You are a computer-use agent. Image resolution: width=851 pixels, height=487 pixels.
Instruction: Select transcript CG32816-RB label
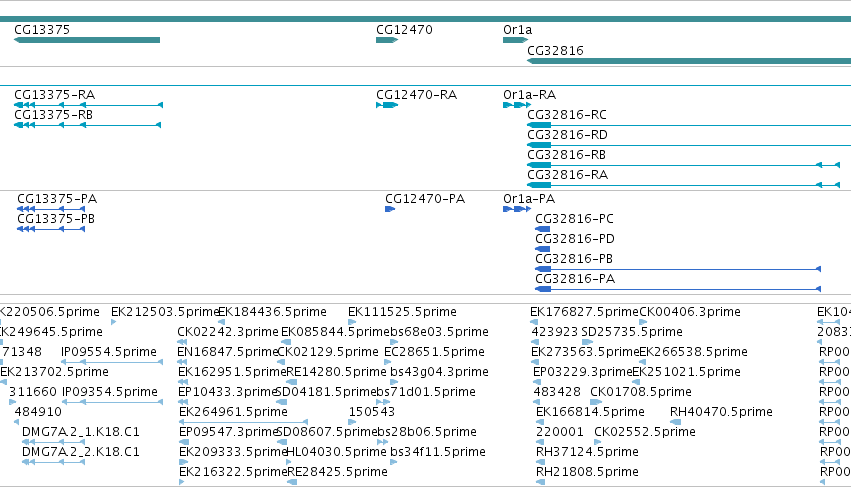point(566,155)
